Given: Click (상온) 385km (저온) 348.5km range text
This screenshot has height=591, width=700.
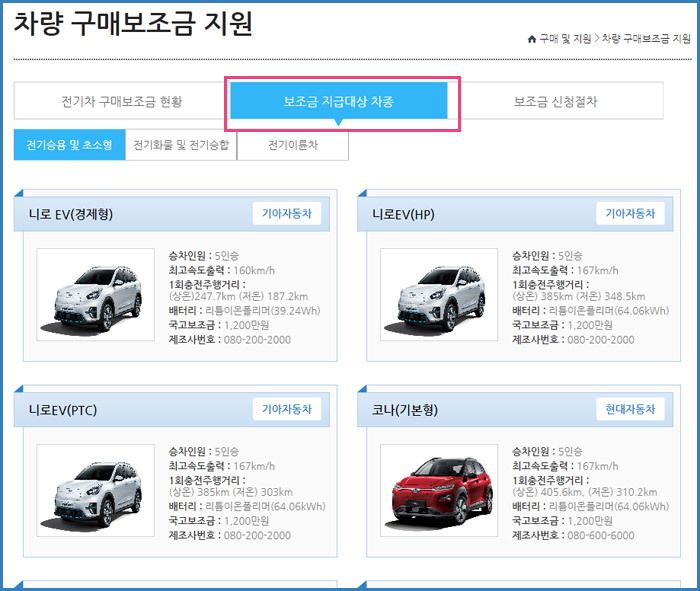Looking at the screenshot, I should tap(579, 296).
